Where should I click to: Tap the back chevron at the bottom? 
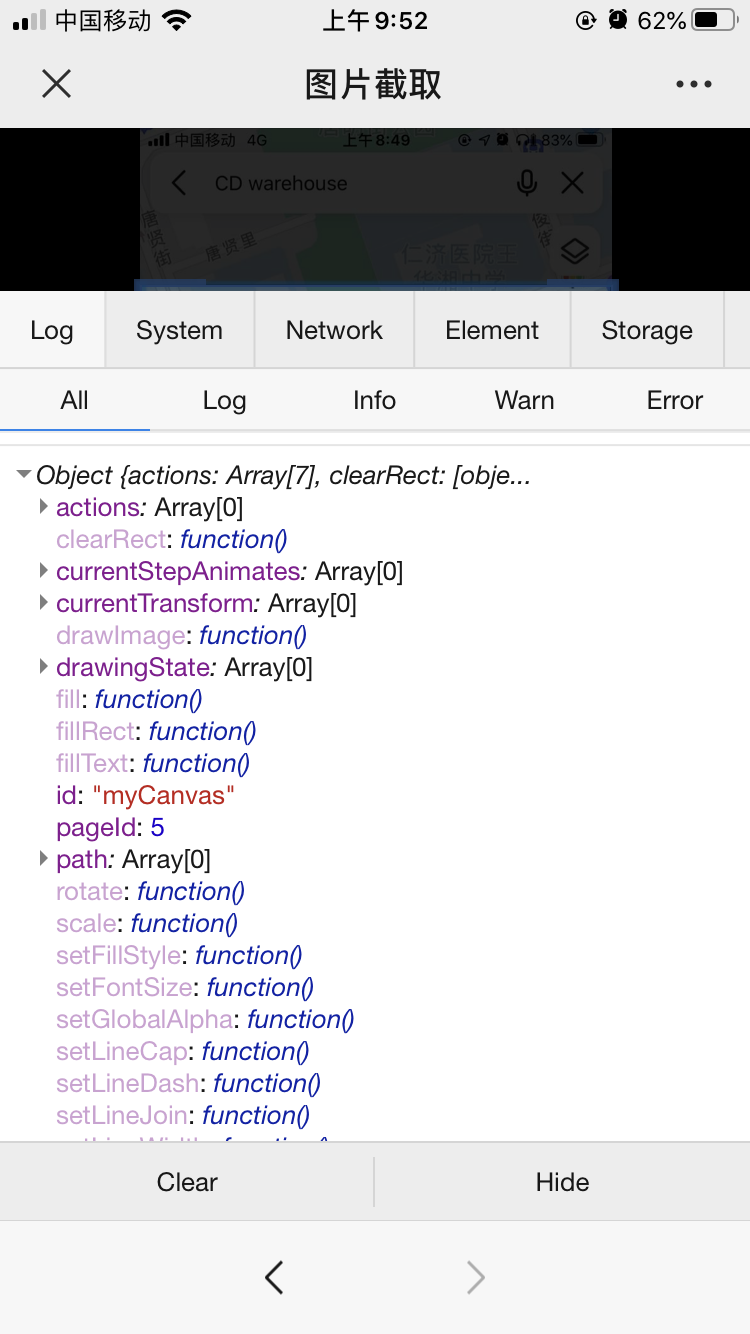(274, 1277)
